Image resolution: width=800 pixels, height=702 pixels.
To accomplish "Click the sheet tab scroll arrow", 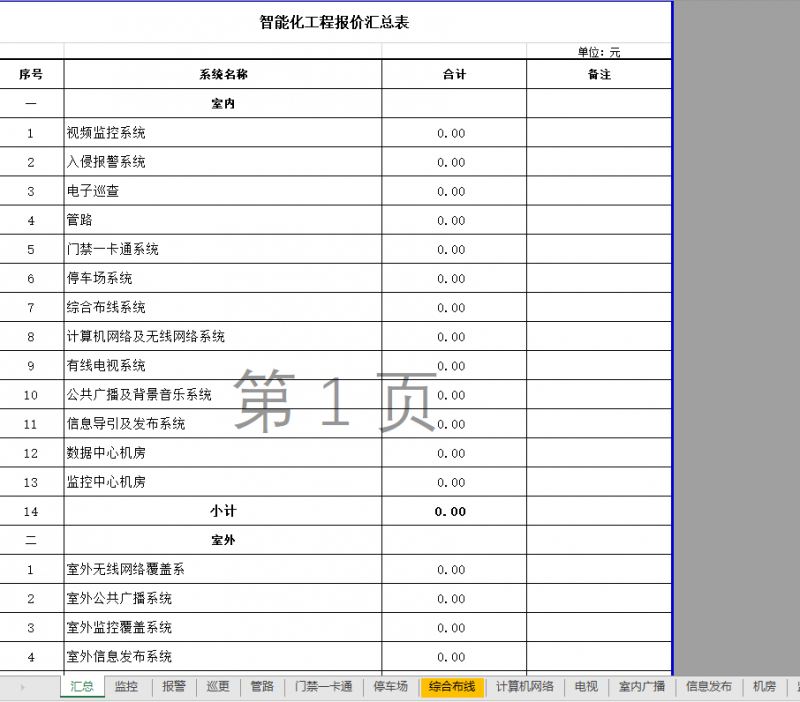I will click(22, 687).
